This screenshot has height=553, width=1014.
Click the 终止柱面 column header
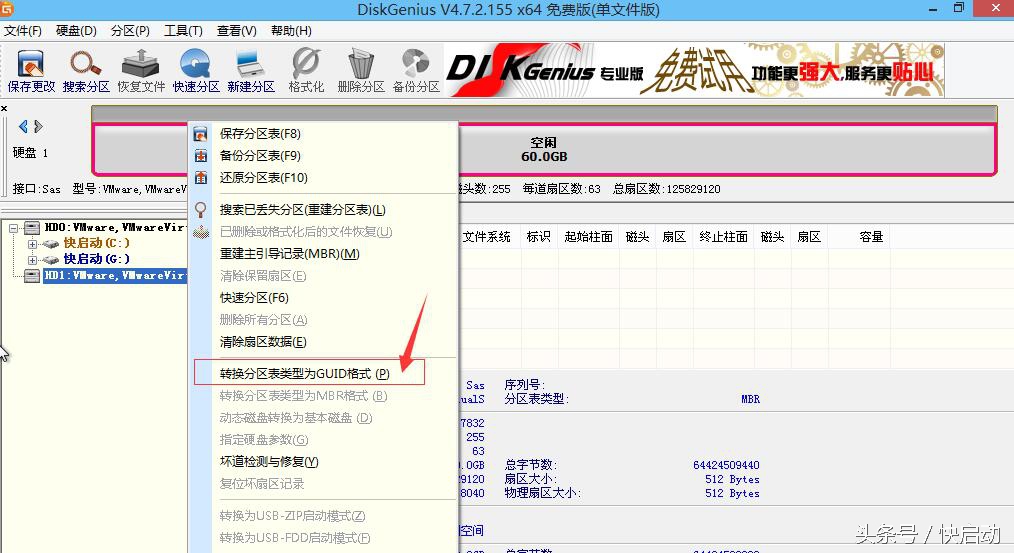pos(723,237)
